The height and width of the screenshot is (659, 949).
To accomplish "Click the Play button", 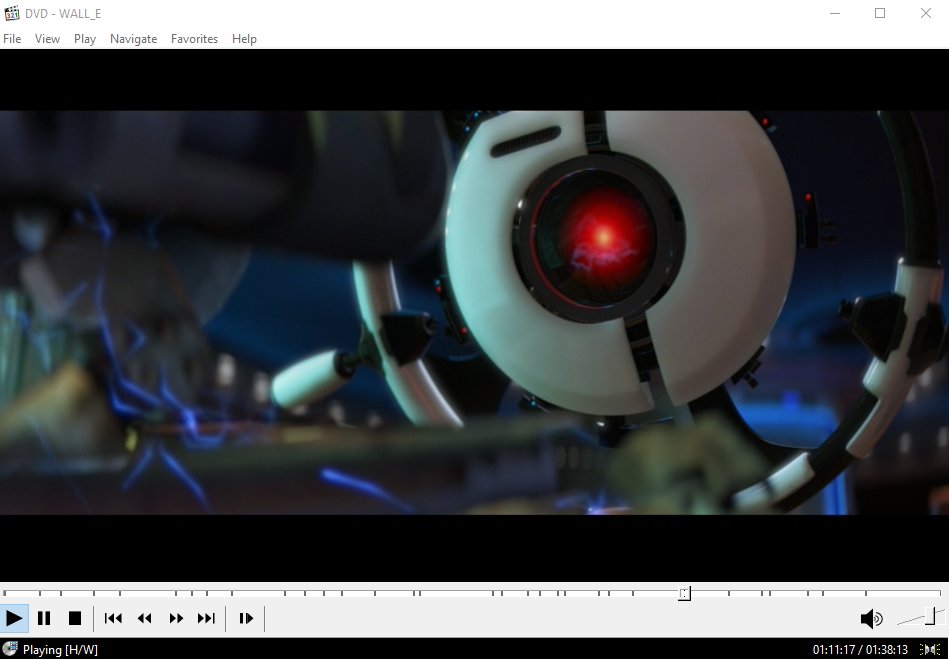I will 14,618.
